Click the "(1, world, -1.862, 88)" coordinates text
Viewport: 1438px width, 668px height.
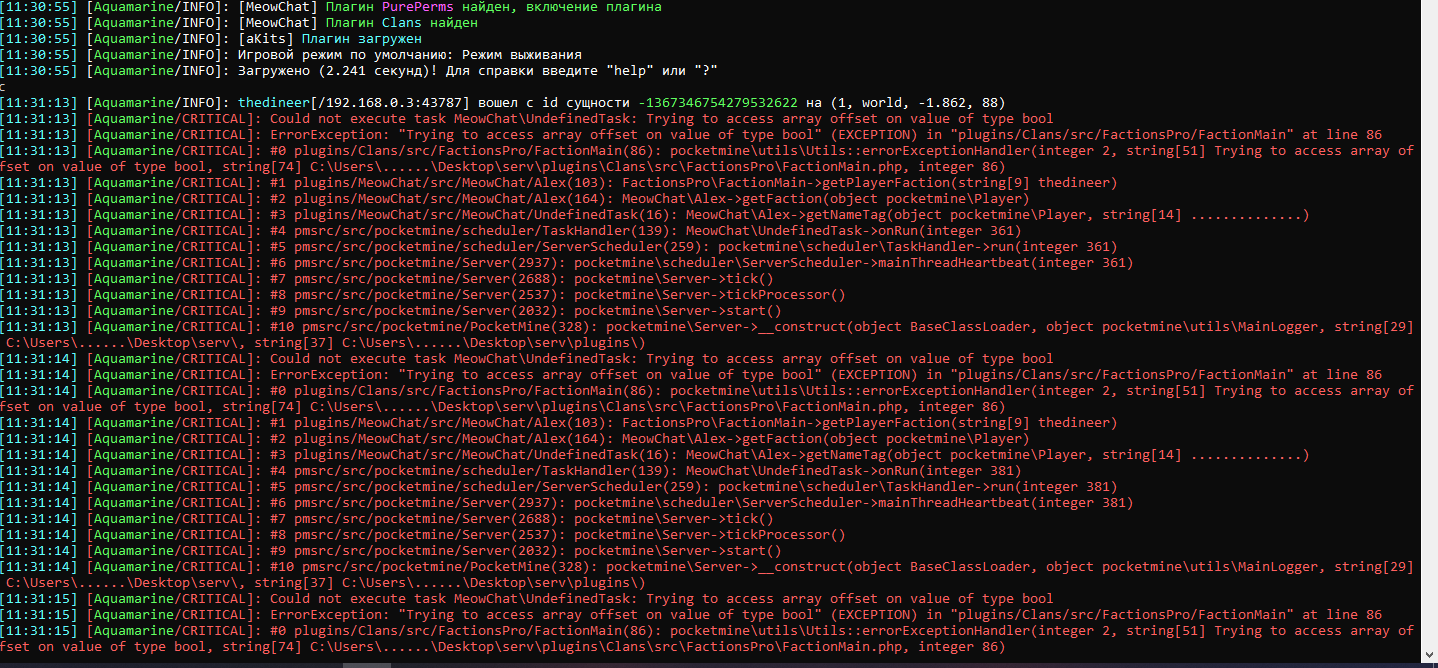pyautogui.click(x=918, y=103)
